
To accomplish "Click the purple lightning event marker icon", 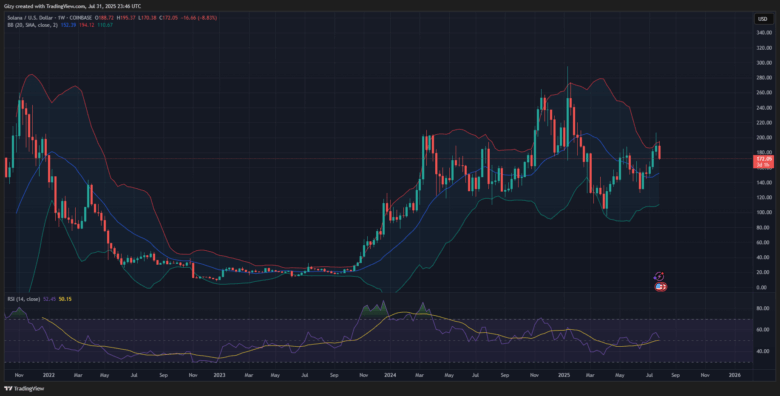I will pos(660,277).
